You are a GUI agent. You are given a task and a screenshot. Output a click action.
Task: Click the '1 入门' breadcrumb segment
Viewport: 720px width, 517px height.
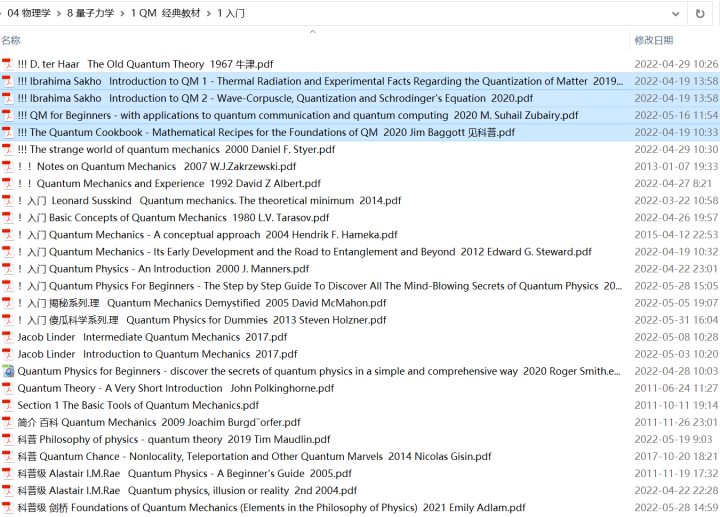(x=231, y=13)
